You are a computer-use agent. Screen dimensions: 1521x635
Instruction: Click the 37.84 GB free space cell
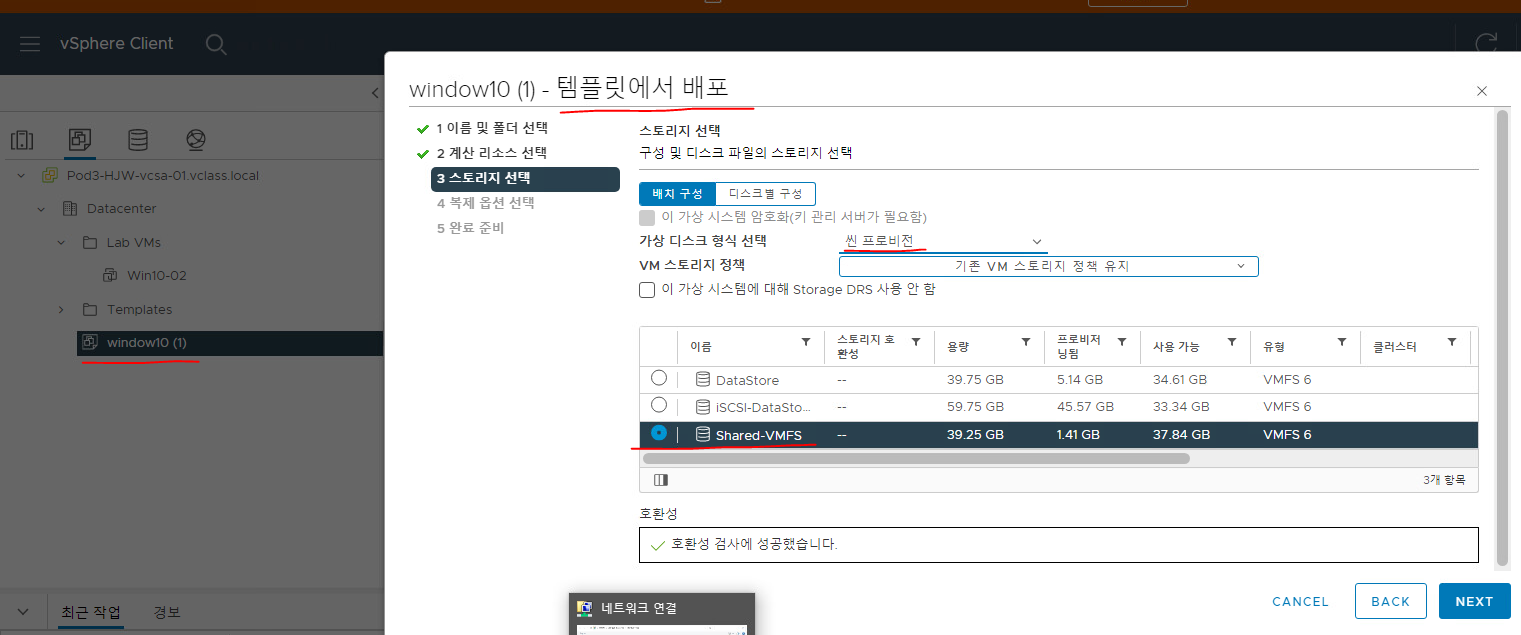point(1181,435)
